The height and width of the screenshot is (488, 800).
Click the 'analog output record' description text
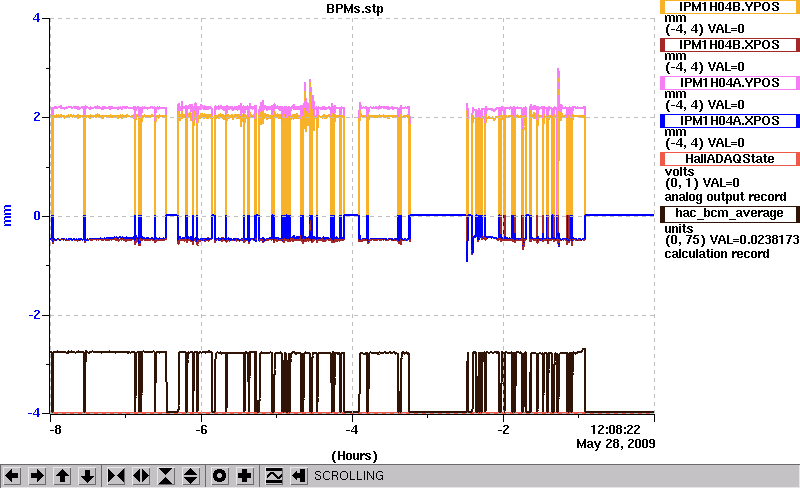(x=725, y=197)
